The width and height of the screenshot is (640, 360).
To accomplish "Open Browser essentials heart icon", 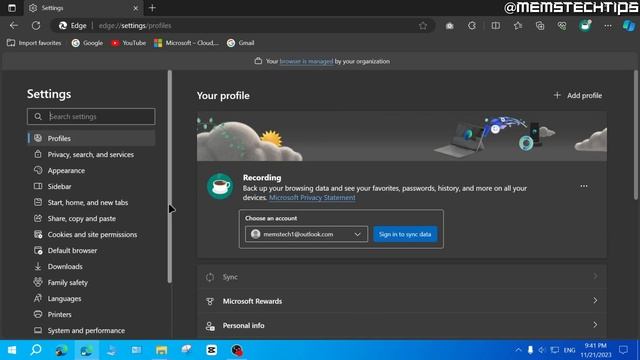I will click(x=562, y=25).
